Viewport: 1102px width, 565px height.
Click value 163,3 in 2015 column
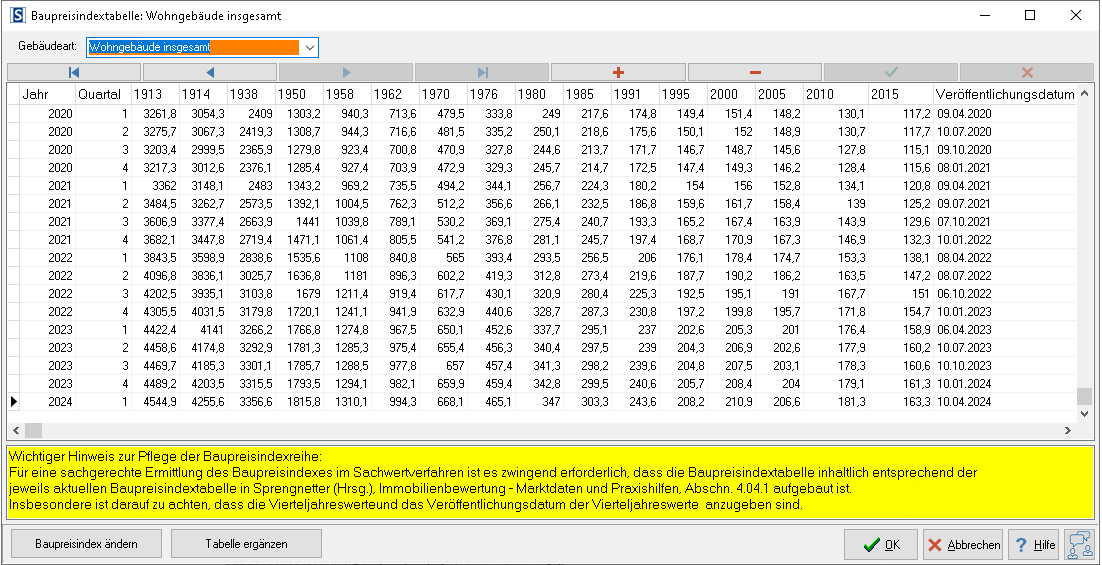[901, 402]
